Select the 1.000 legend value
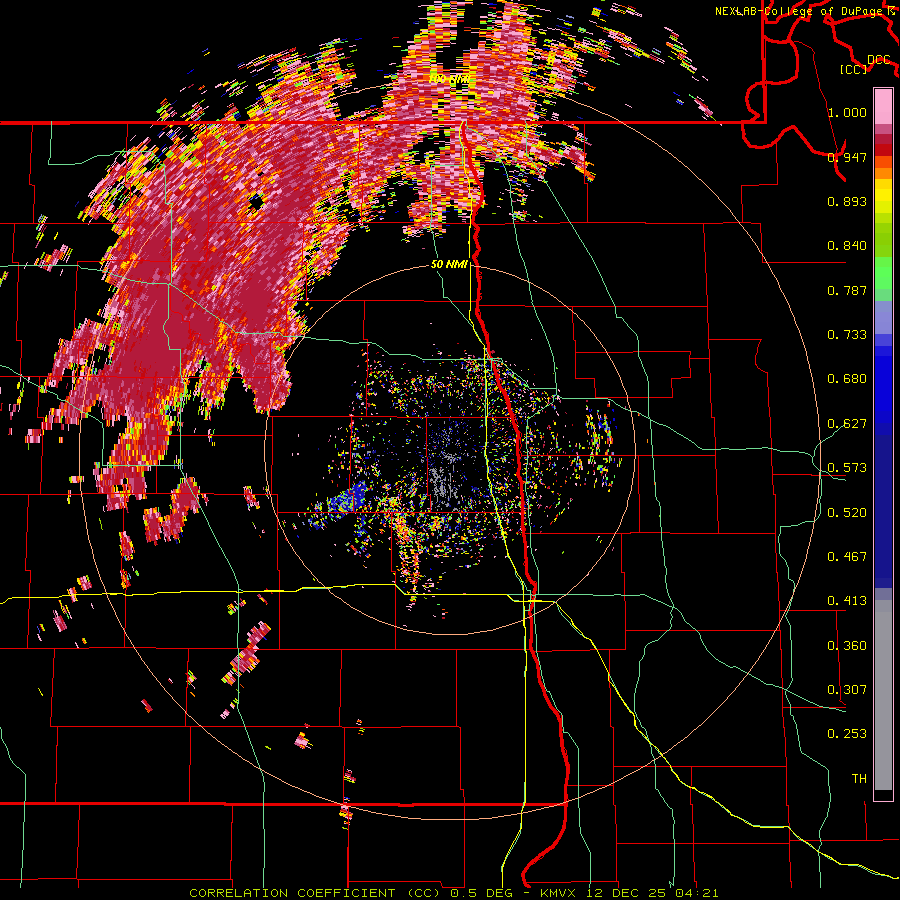The image size is (900, 900). coord(847,112)
